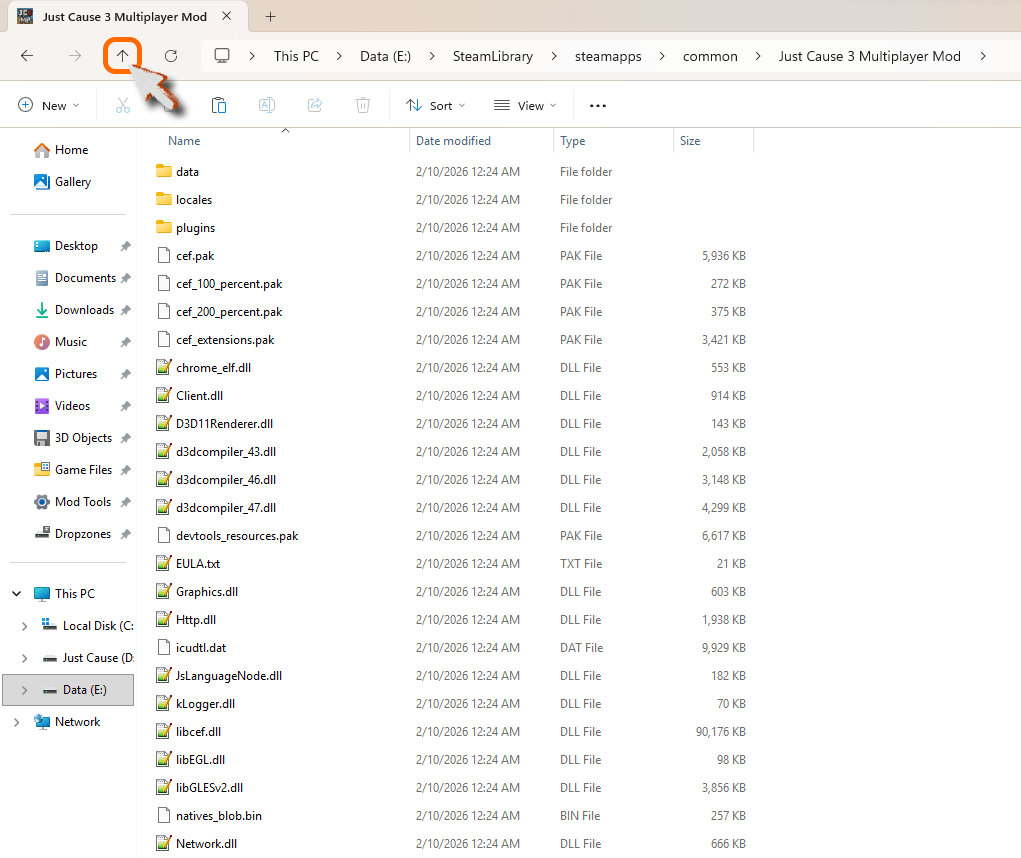The image size is (1021, 858).
Task: Click the Cut scissors icon in toolbar
Action: [123, 105]
